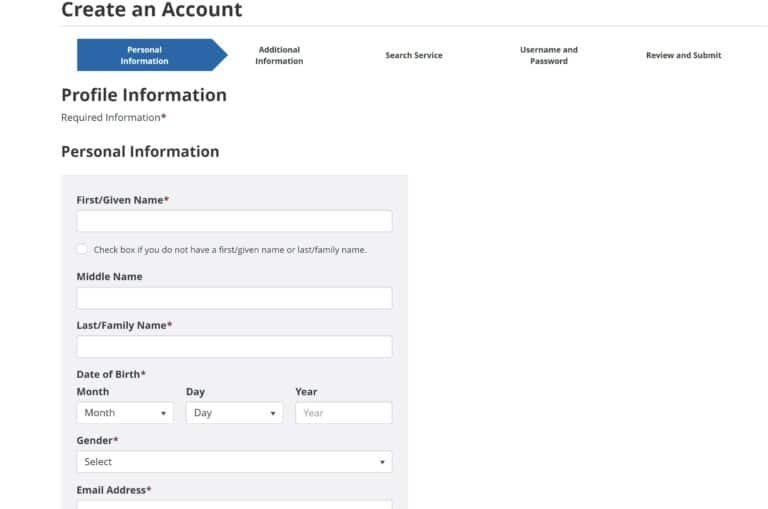Click the First/Given Name input field
Image resolution: width=768 pixels, height=509 pixels.
point(234,221)
